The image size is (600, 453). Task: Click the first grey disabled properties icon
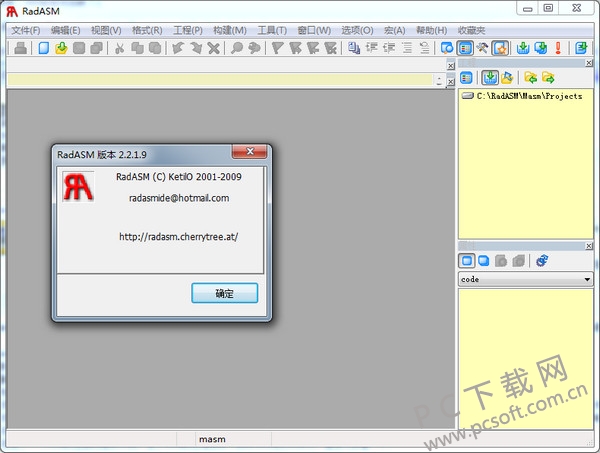501,261
